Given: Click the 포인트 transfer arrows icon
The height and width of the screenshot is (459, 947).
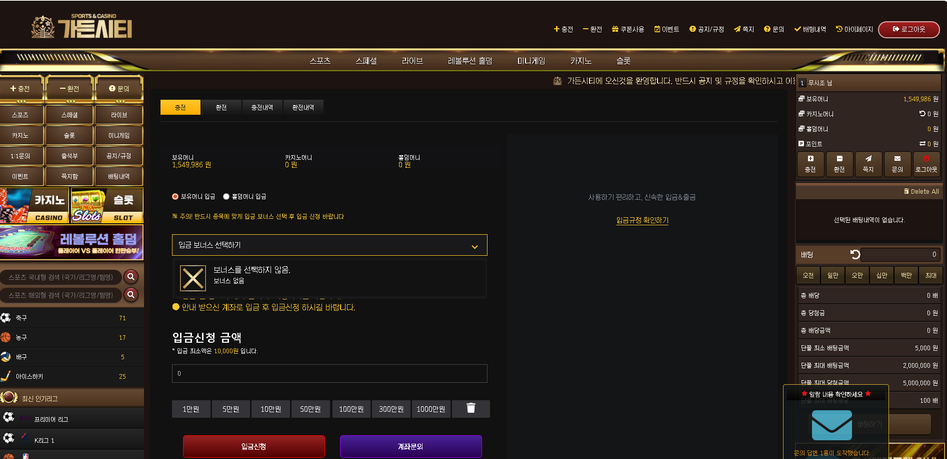Looking at the screenshot, I should coord(922,144).
